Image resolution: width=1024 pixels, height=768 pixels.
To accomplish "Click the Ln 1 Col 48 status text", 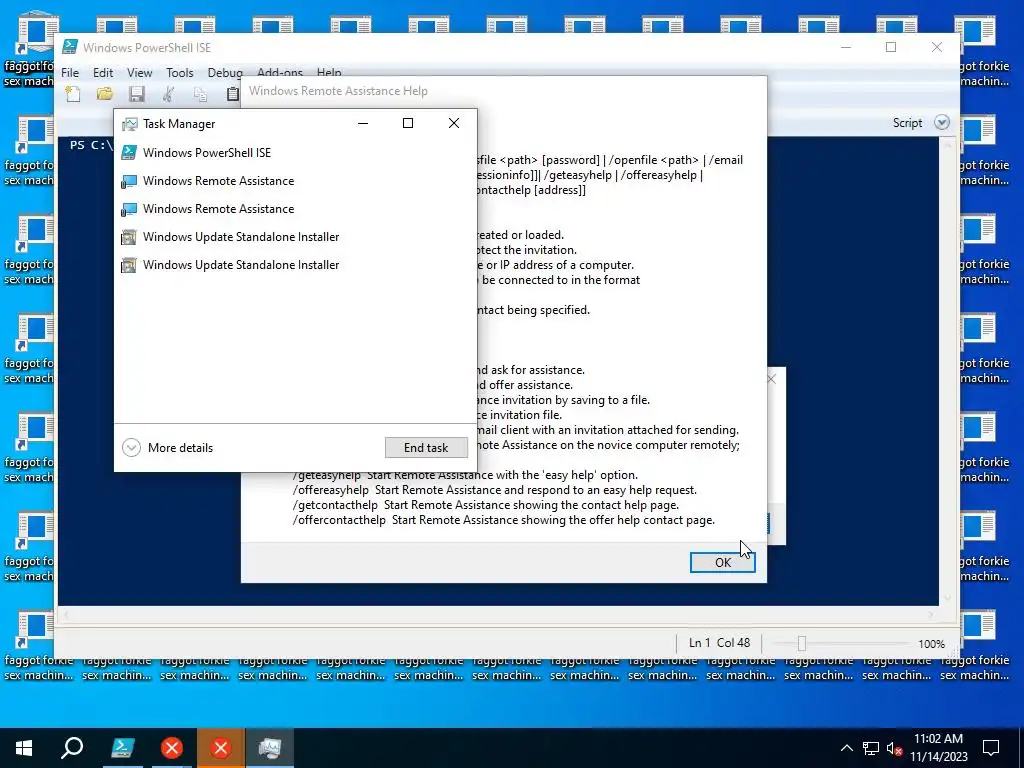I will [x=719, y=643].
